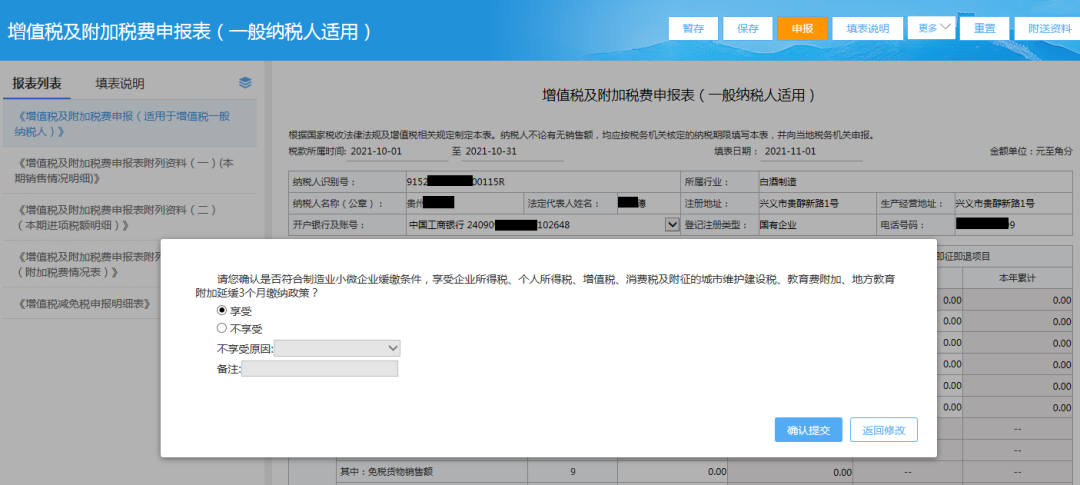Expand the 更多 menu in top toolbar
This screenshot has height=485, width=1080.
tap(931, 28)
